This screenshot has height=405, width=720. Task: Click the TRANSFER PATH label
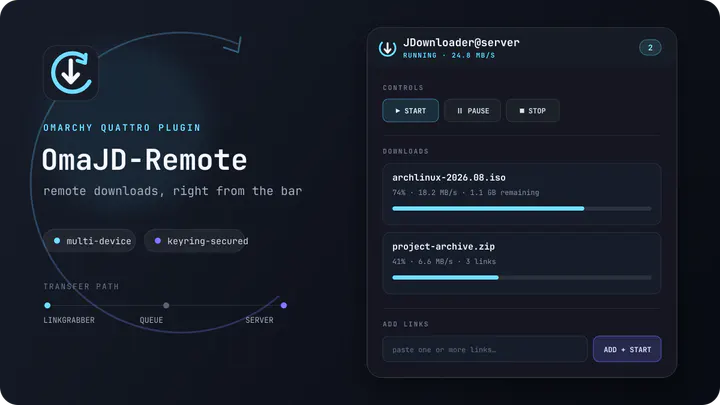[81, 287]
